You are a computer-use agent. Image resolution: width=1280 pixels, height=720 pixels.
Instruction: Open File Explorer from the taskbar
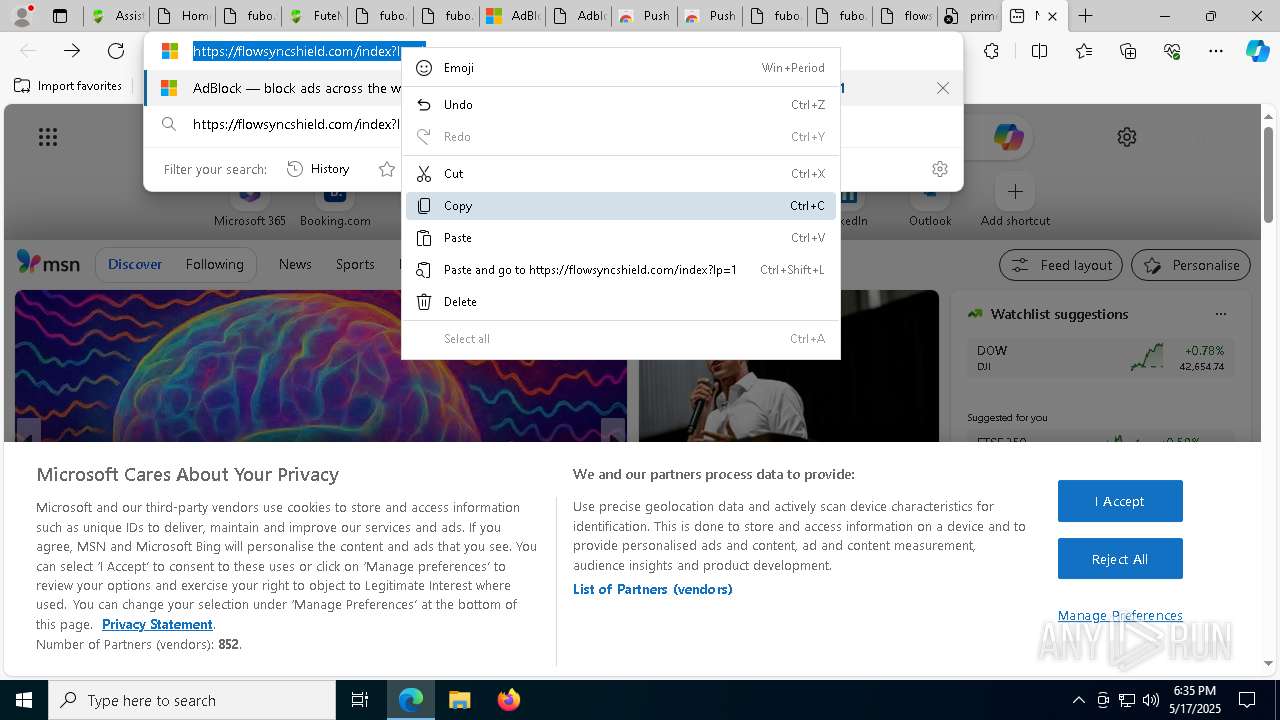coord(459,700)
